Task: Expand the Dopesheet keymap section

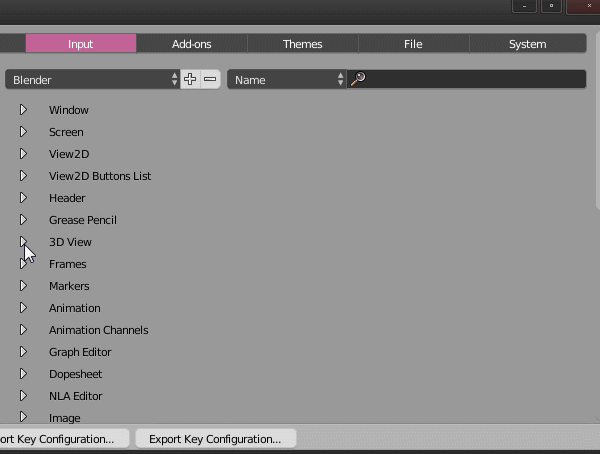Action: (x=23, y=374)
